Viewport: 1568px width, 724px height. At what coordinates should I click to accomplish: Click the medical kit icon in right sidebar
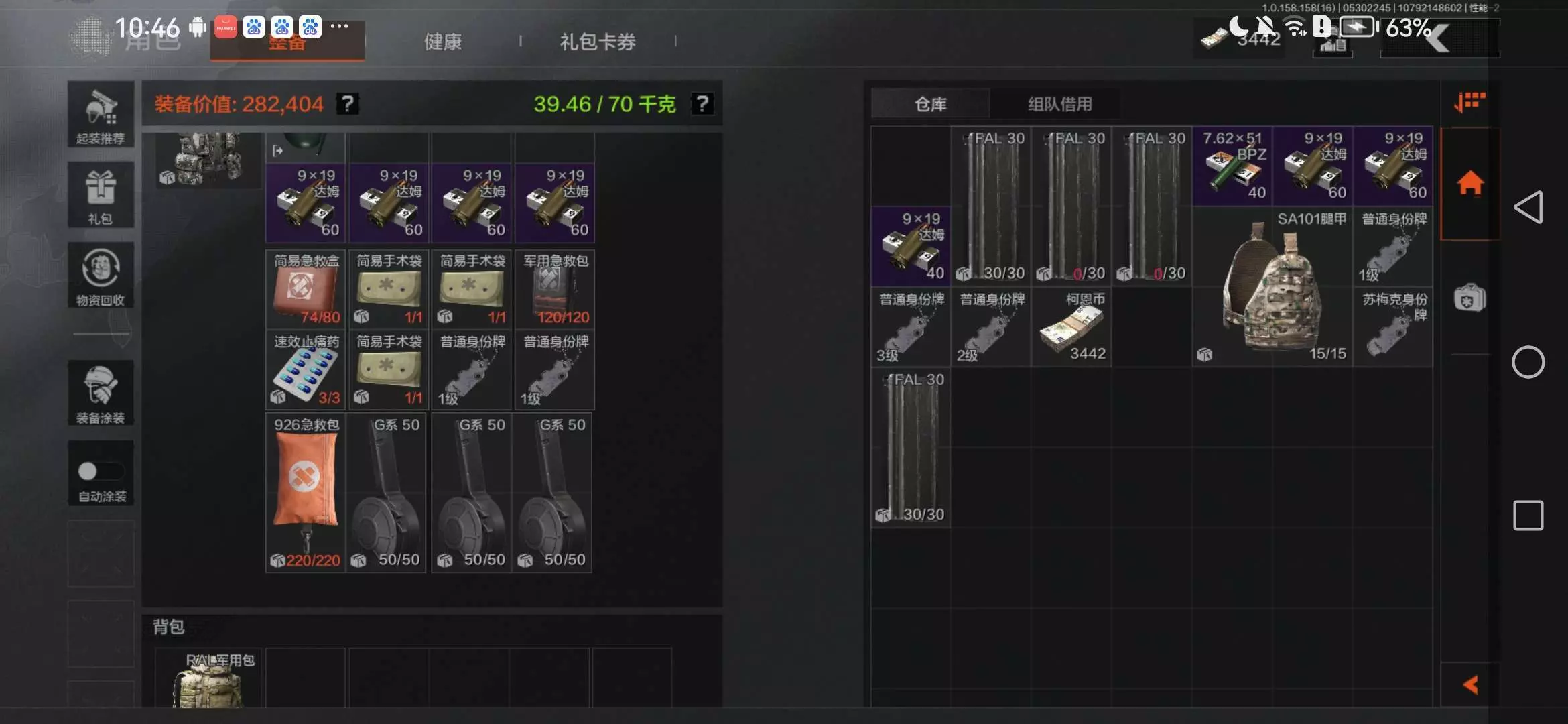1469,298
